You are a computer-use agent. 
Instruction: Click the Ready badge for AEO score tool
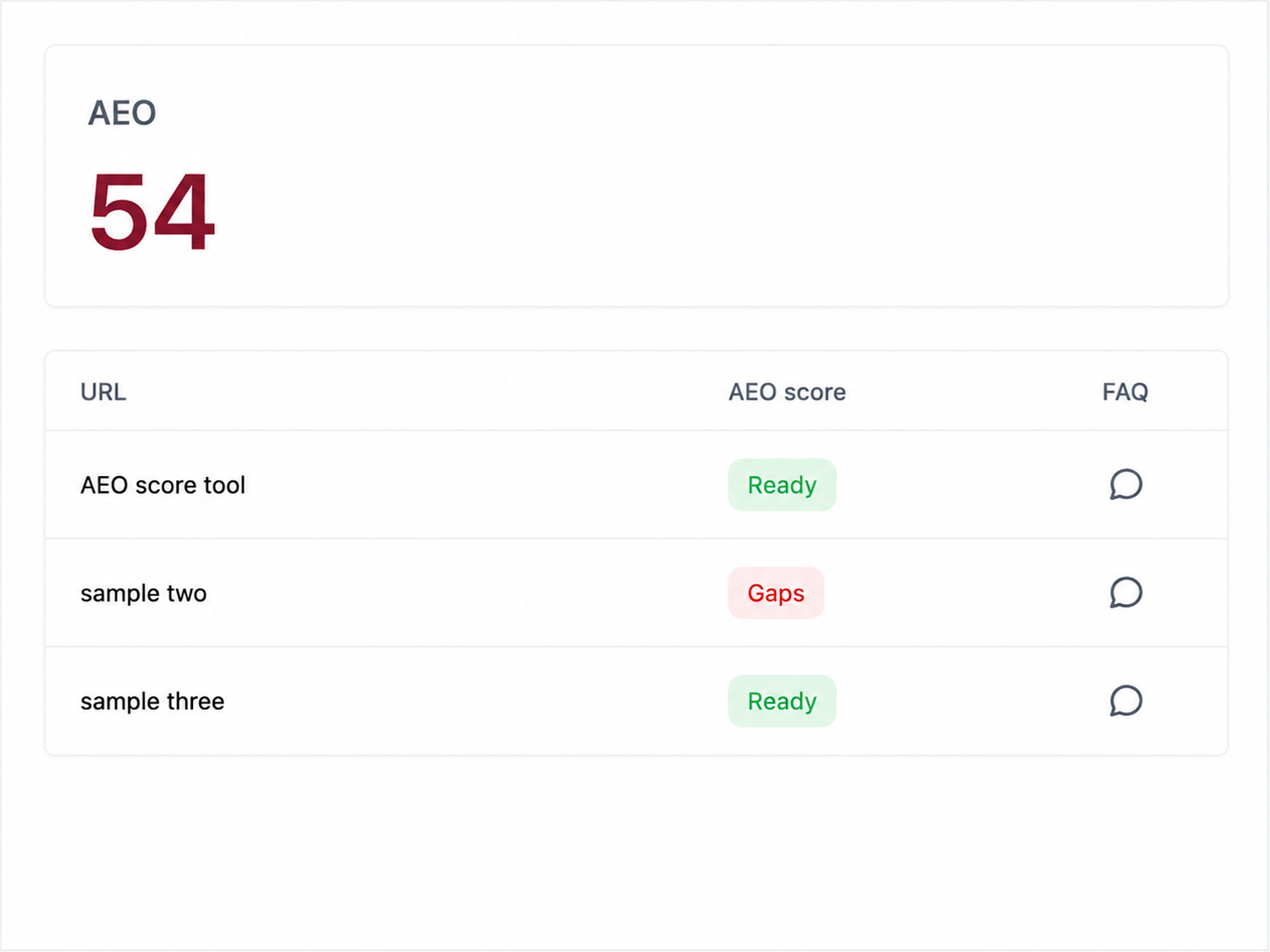click(x=781, y=485)
